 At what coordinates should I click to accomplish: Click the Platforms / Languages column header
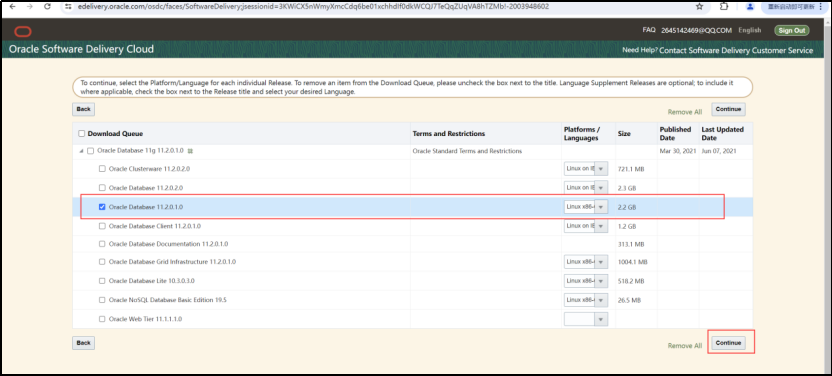click(x=582, y=134)
